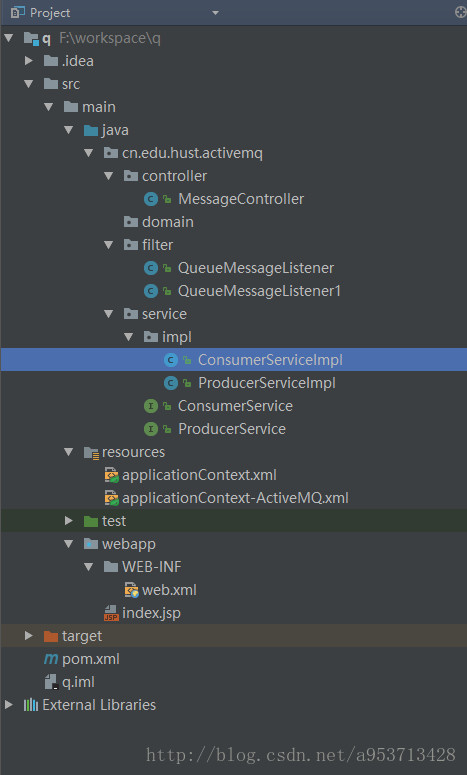Click the web.xml file icon

tap(131, 590)
